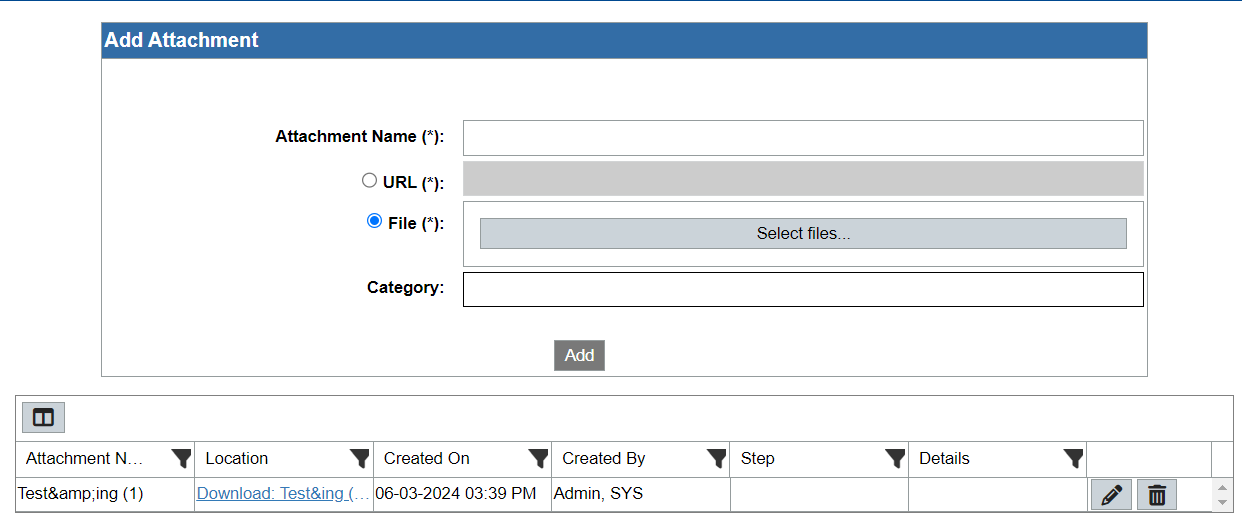Edit the Test&amp;ing (1) attachment row
Screen dimensions: 1242x523
pyautogui.click(x=1111, y=494)
